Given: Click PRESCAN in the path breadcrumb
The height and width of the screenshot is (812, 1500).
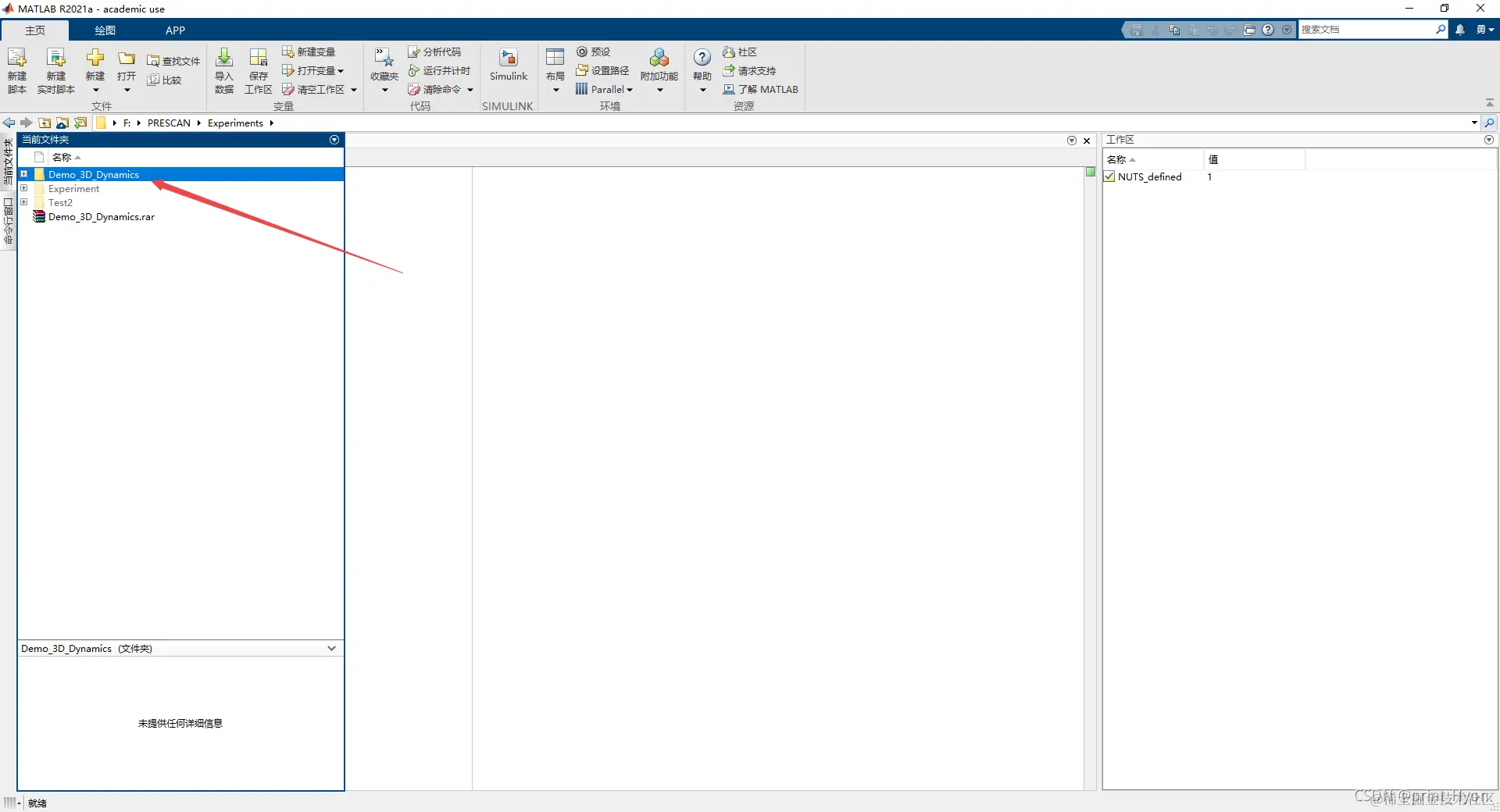Looking at the screenshot, I should point(169,123).
